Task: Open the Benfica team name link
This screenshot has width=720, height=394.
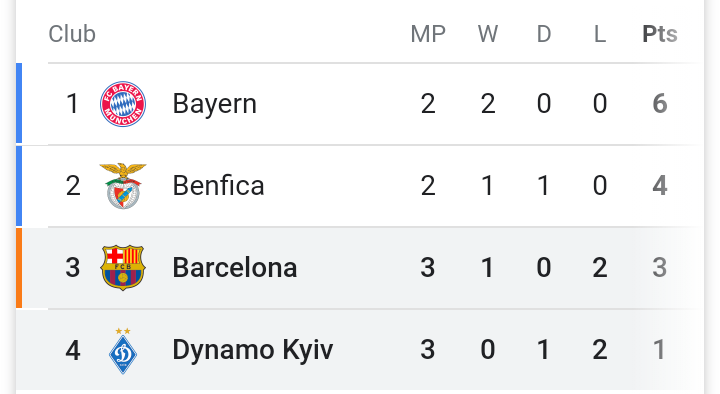Action: 218,186
